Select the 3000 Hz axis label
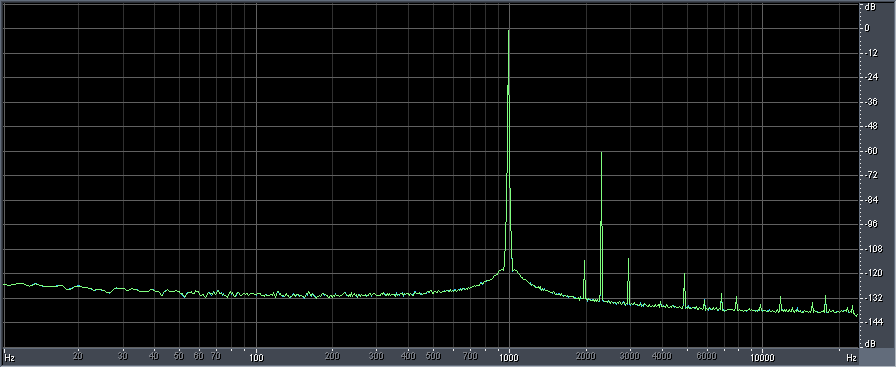This screenshot has width=896, height=367. pos(630,356)
